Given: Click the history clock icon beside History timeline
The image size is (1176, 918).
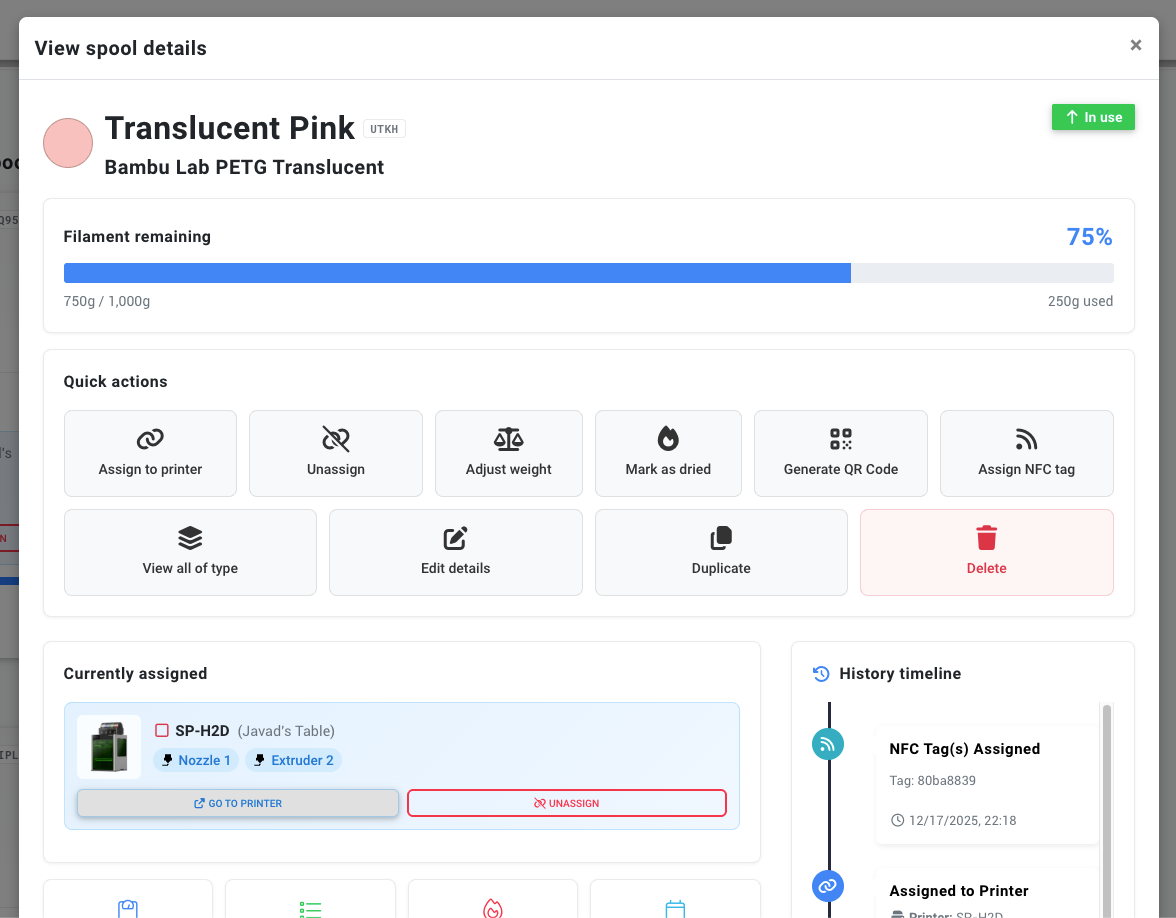Looking at the screenshot, I should 821,674.
